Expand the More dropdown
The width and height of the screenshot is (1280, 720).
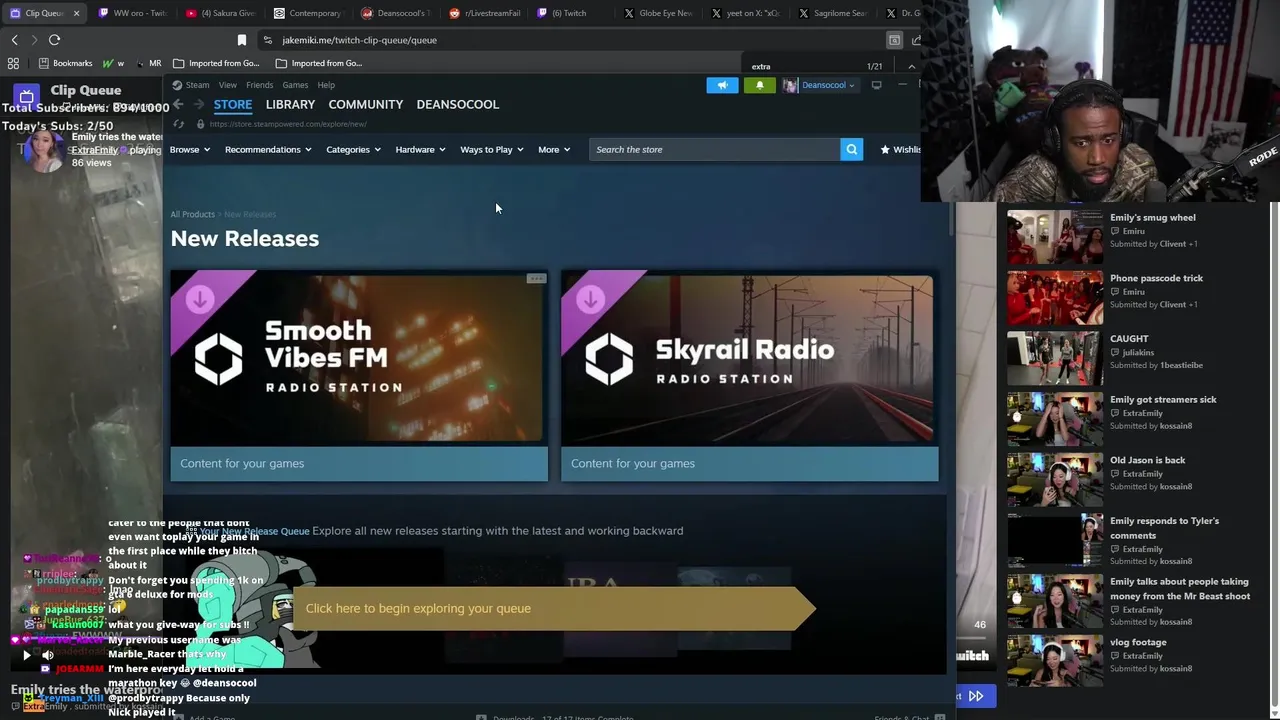[554, 149]
